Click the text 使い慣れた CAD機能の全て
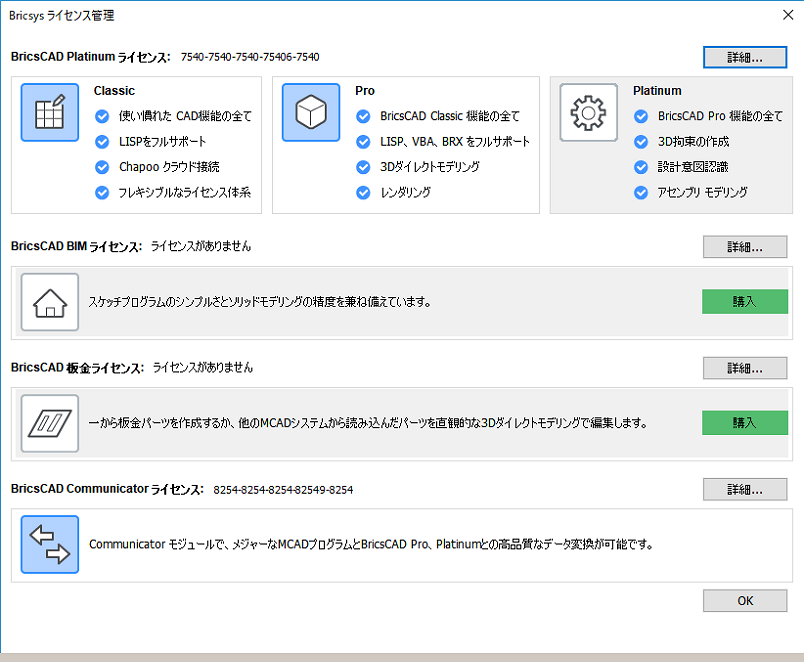Image resolution: width=804 pixels, height=662 pixels. (185, 116)
